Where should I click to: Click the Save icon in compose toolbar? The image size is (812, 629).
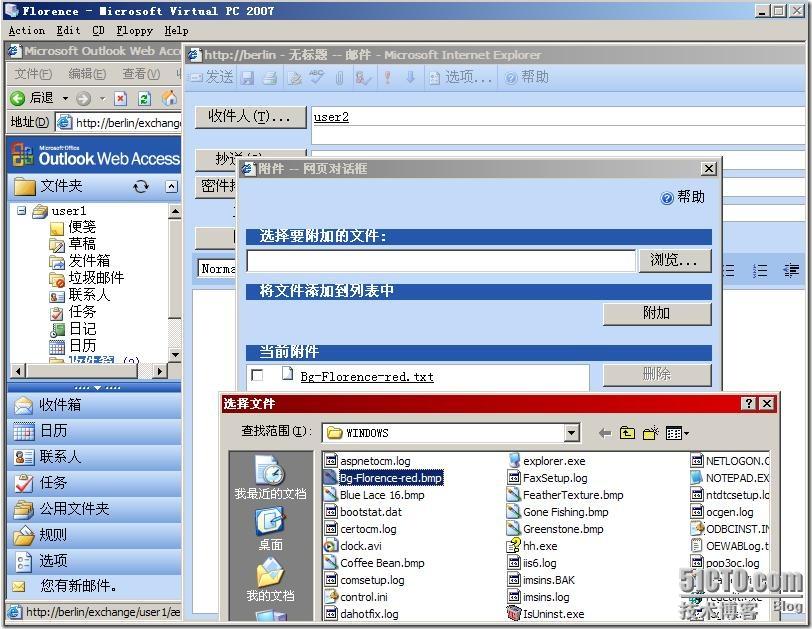pyautogui.click(x=248, y=78)
